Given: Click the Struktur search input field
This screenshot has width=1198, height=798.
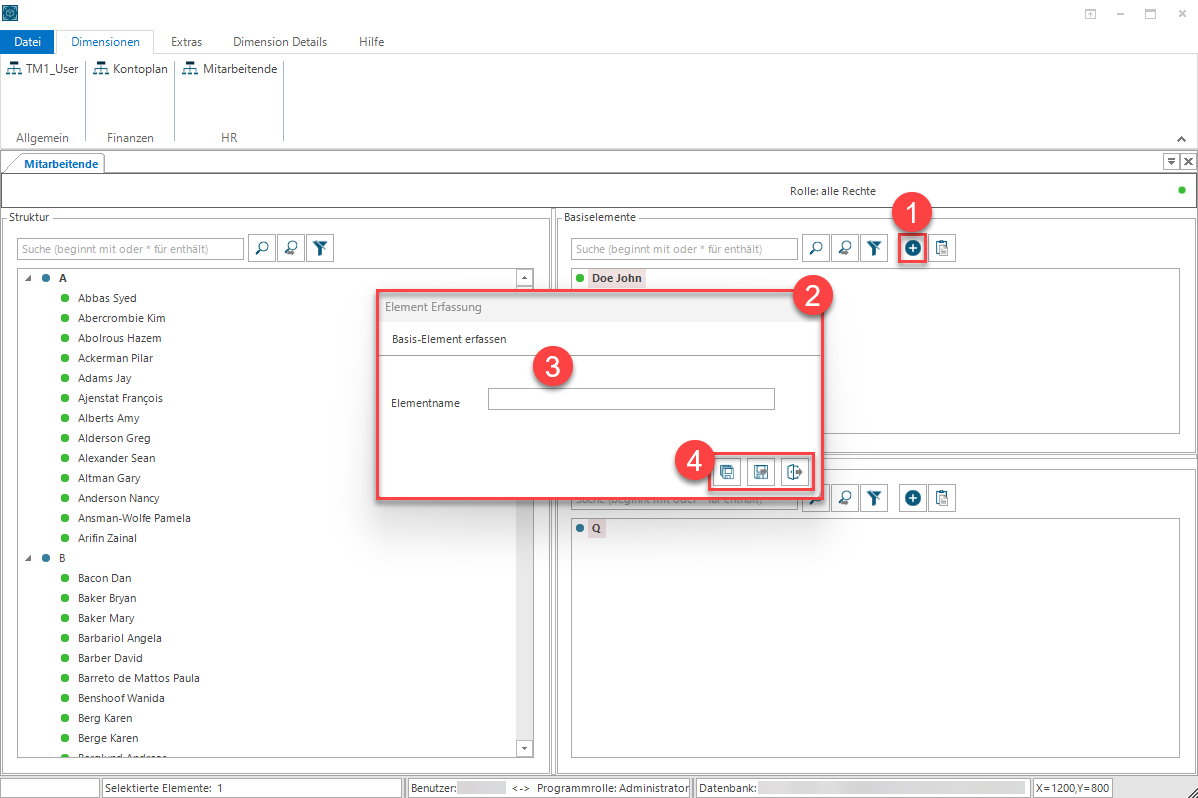Looking at the screenshot, I should coord(131,249).
